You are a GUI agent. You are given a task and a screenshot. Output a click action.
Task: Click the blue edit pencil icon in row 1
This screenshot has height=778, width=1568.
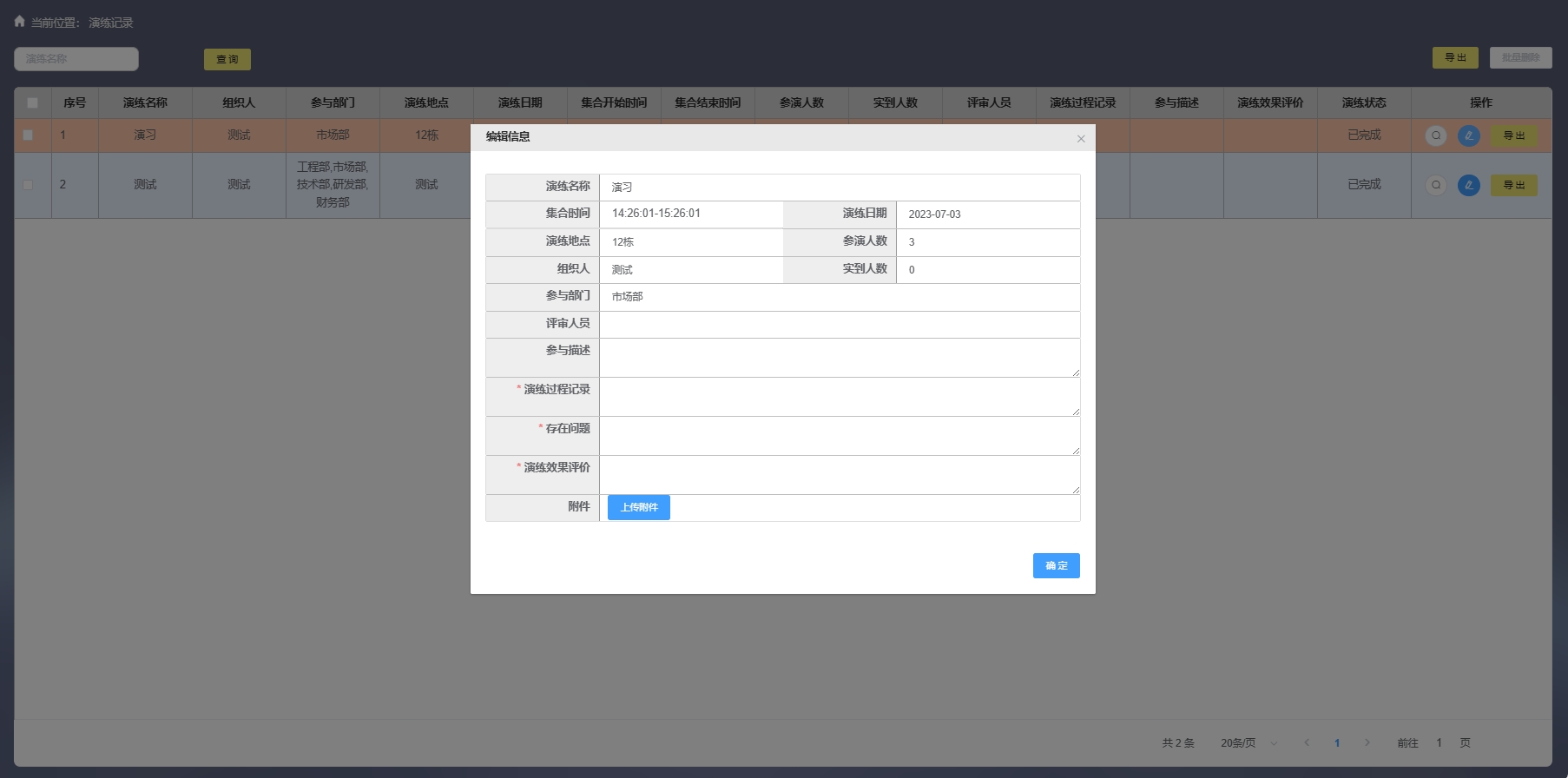click(1468, 135)
